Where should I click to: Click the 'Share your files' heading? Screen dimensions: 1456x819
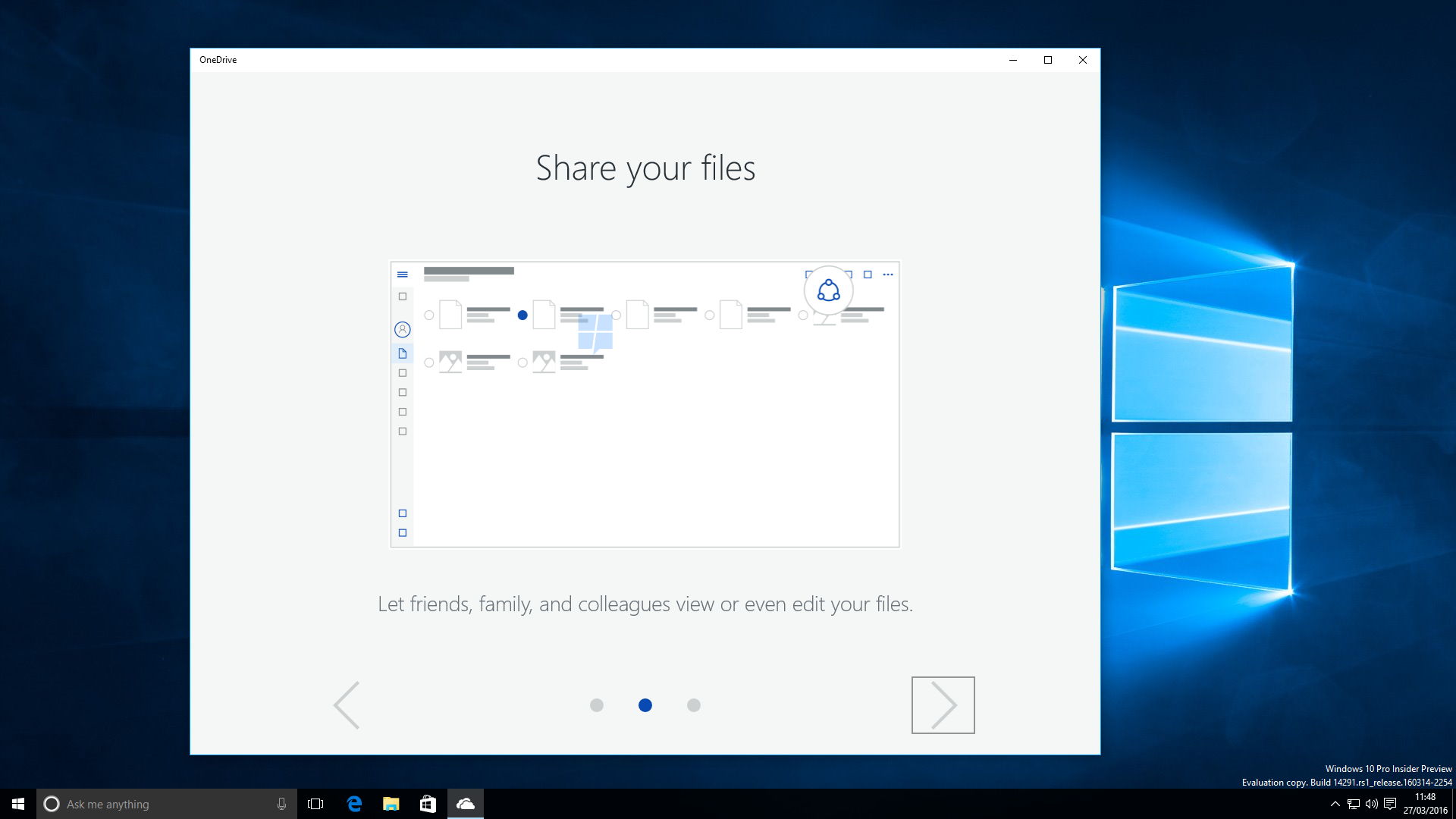(x=645, y=168)
